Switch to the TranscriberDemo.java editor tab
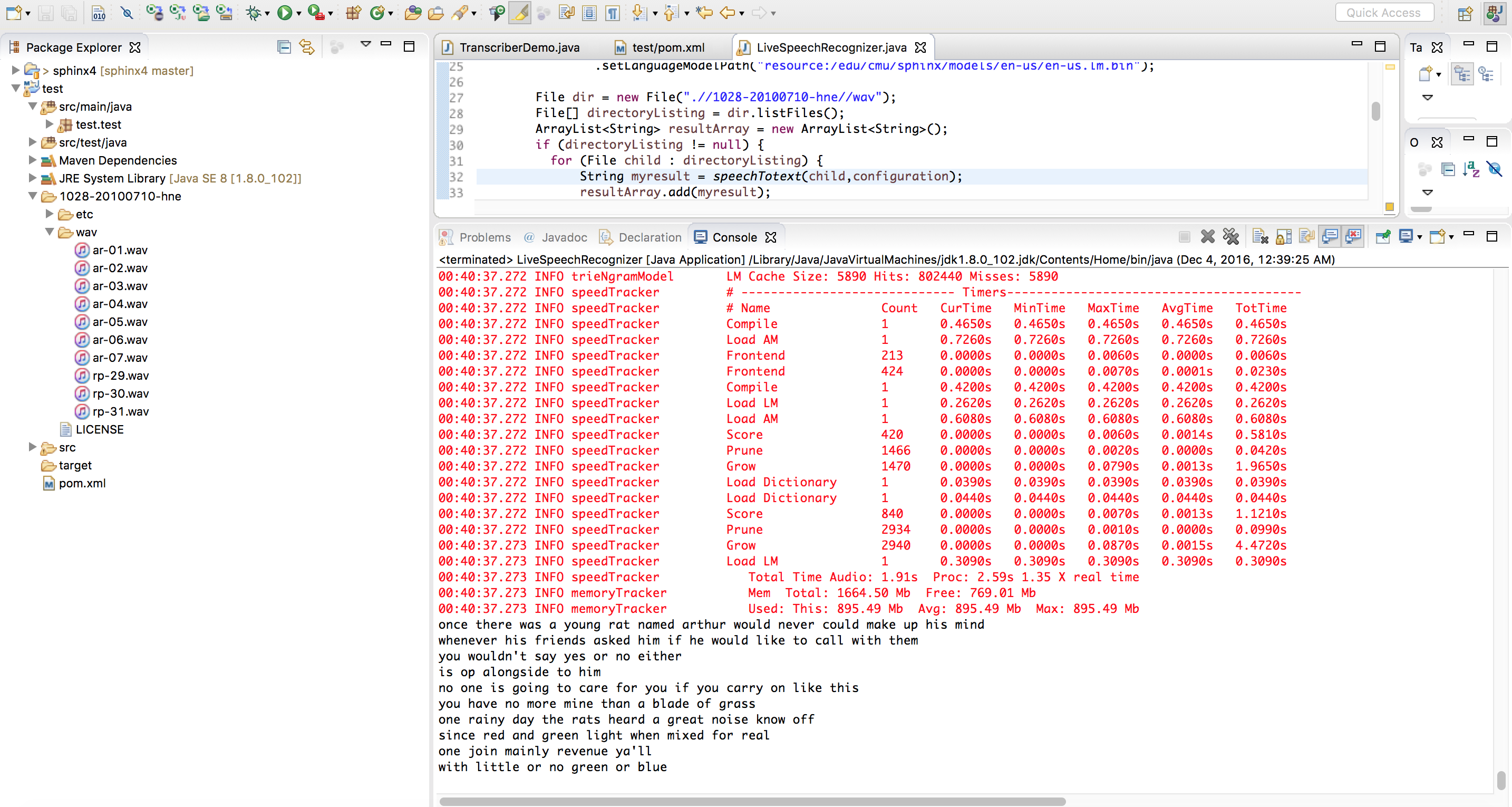 click(x=518, y=47)
